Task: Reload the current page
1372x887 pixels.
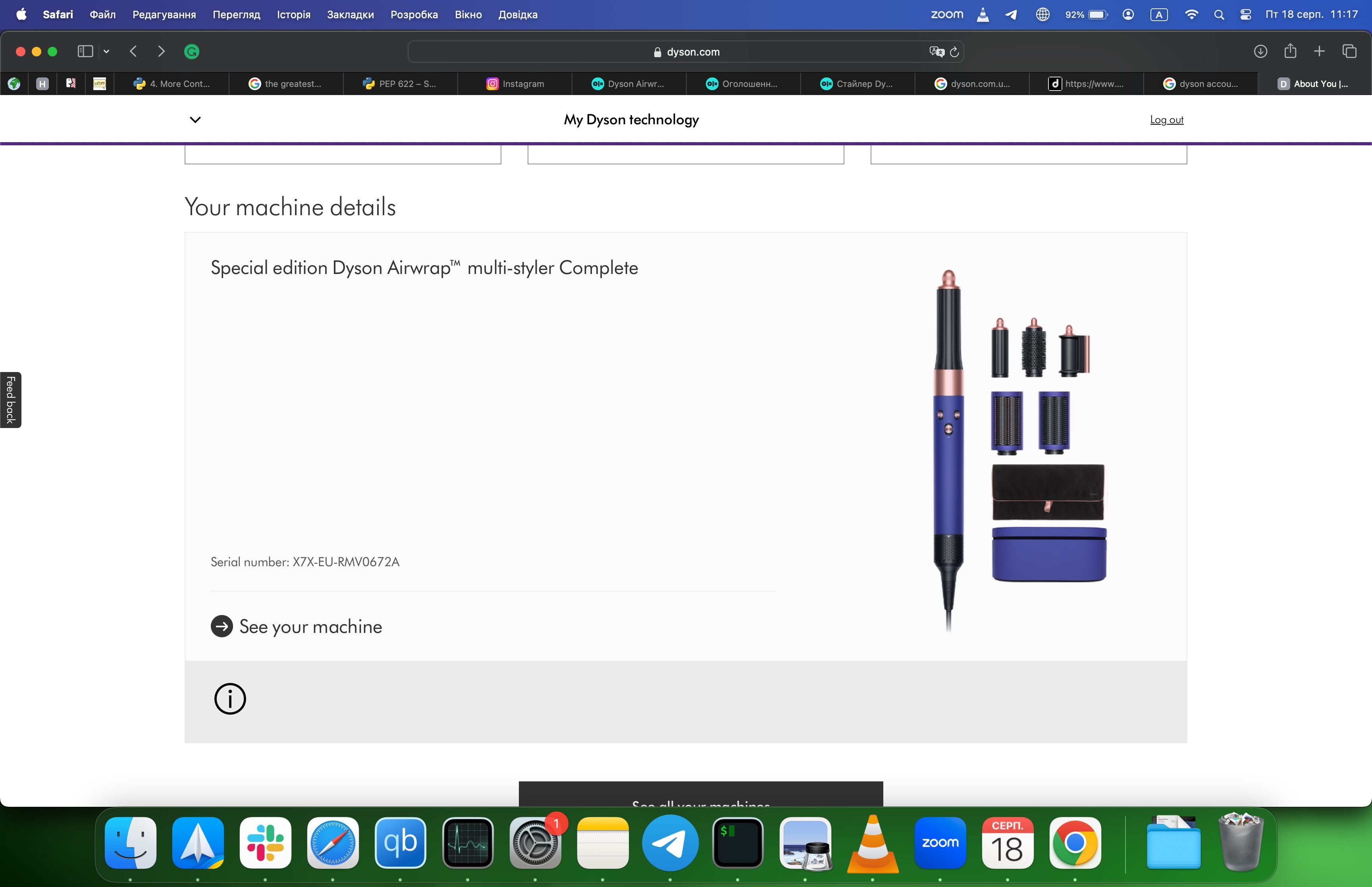Action: tap(954, 52)
